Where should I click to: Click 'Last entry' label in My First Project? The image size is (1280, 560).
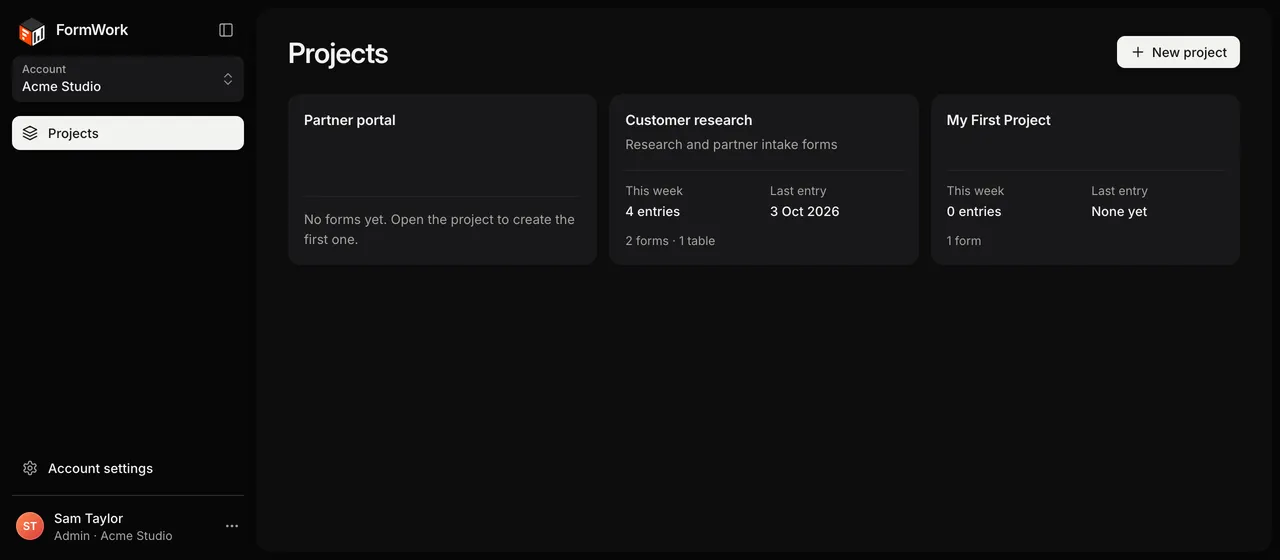(x=1119, y=190)
